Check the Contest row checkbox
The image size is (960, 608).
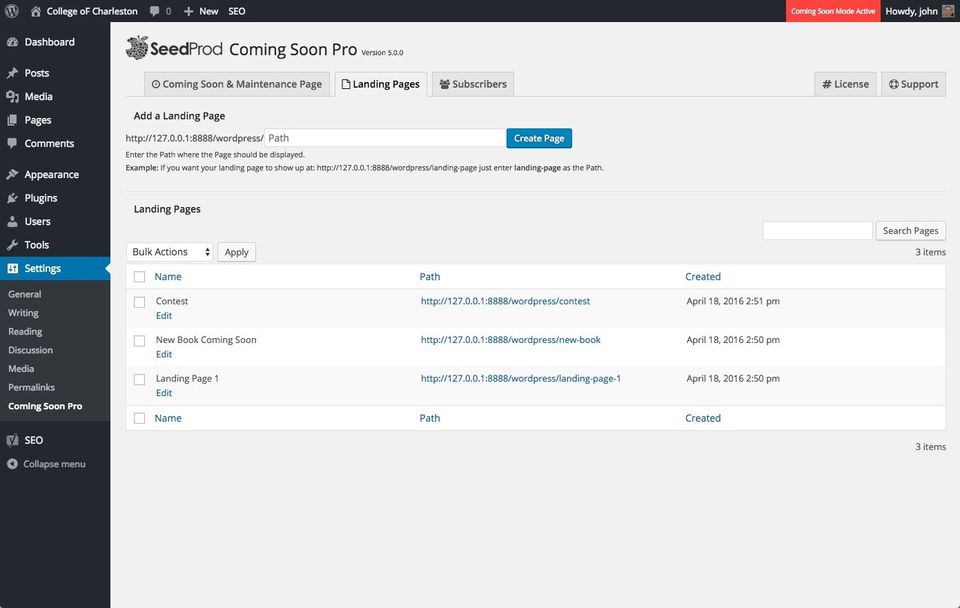pyautogui.click(x=140, y=302)
